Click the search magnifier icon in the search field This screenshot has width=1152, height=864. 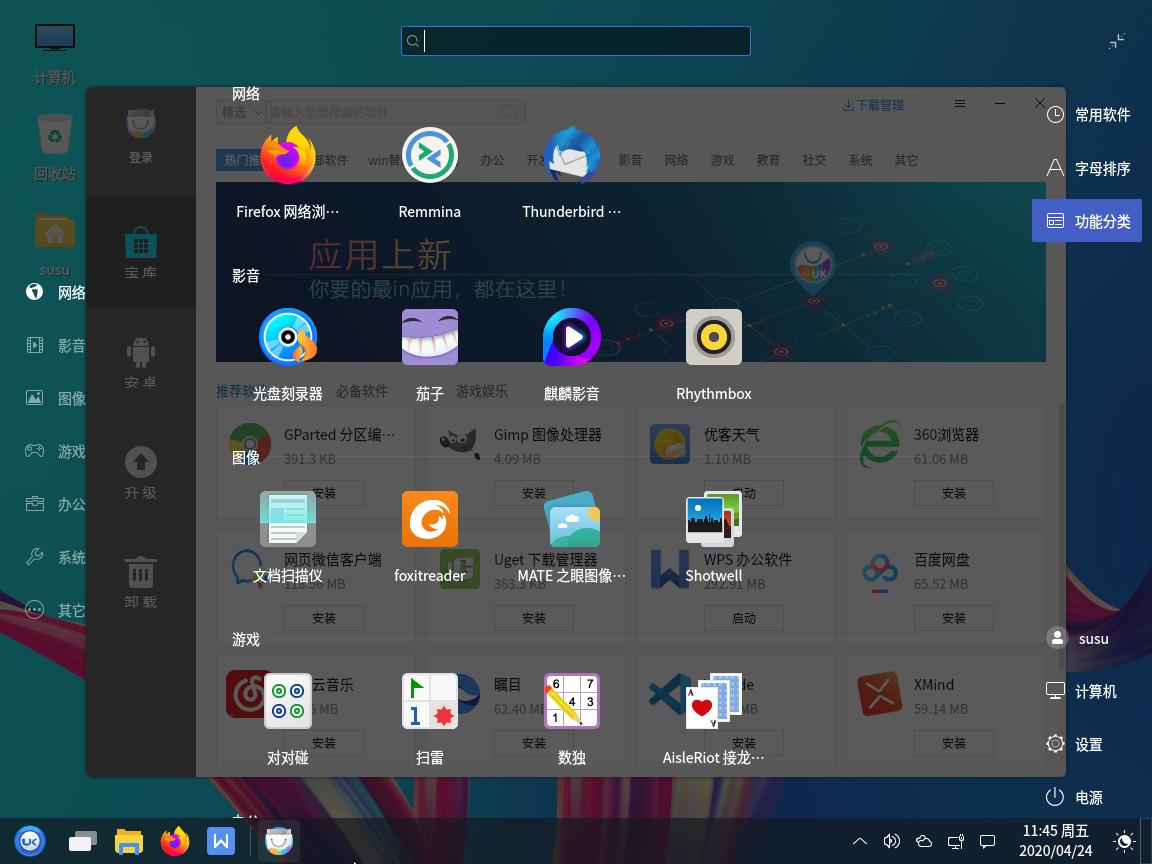[413, 41]
